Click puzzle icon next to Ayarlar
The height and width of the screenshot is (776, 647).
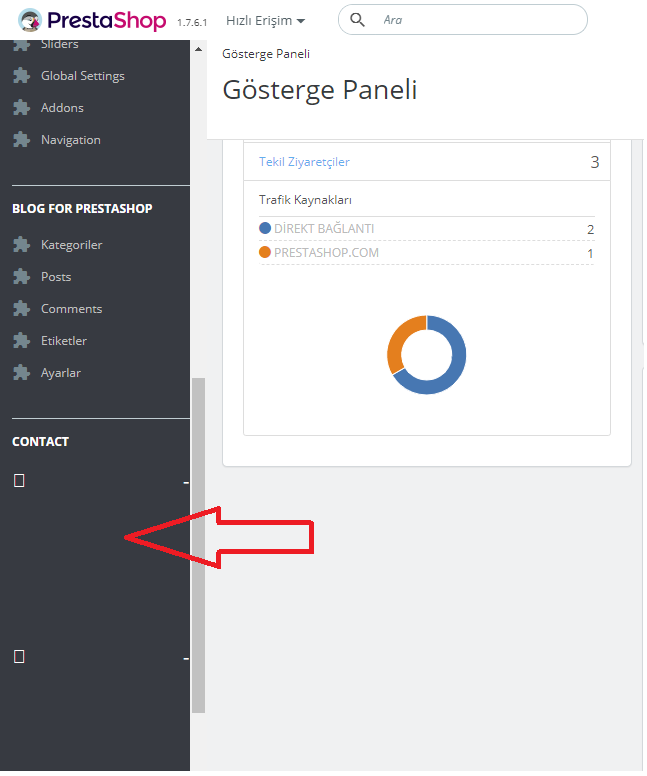click(x=21, y=373)
